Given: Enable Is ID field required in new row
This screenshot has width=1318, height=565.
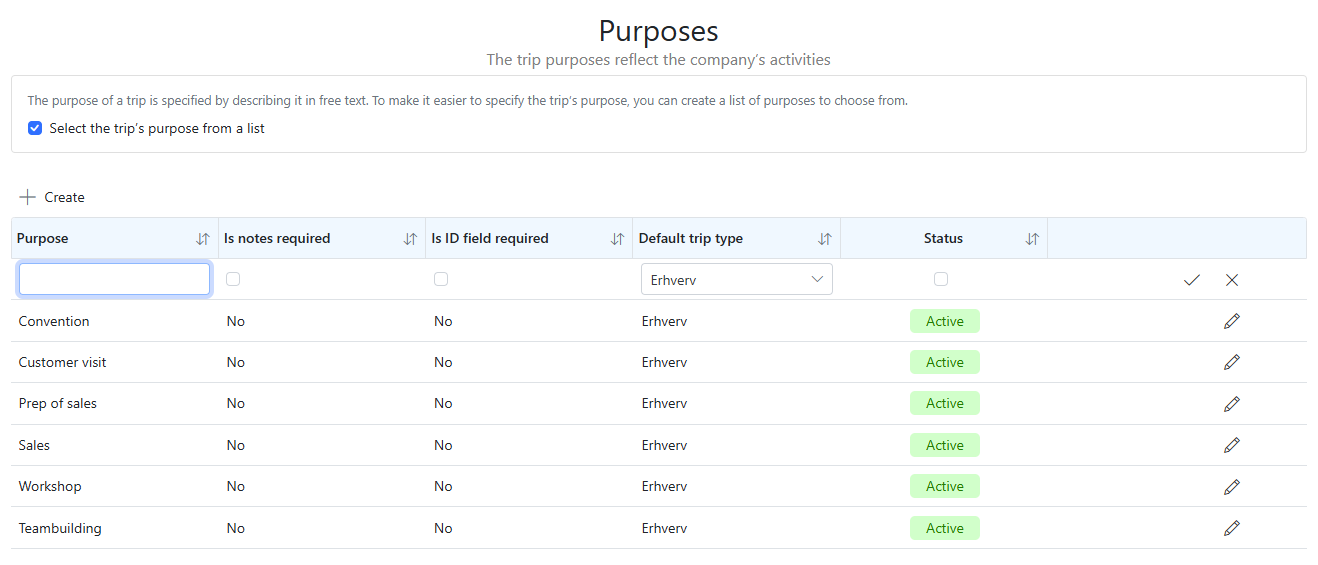Looking at the screenshot, I should click(x=441, y=280).
